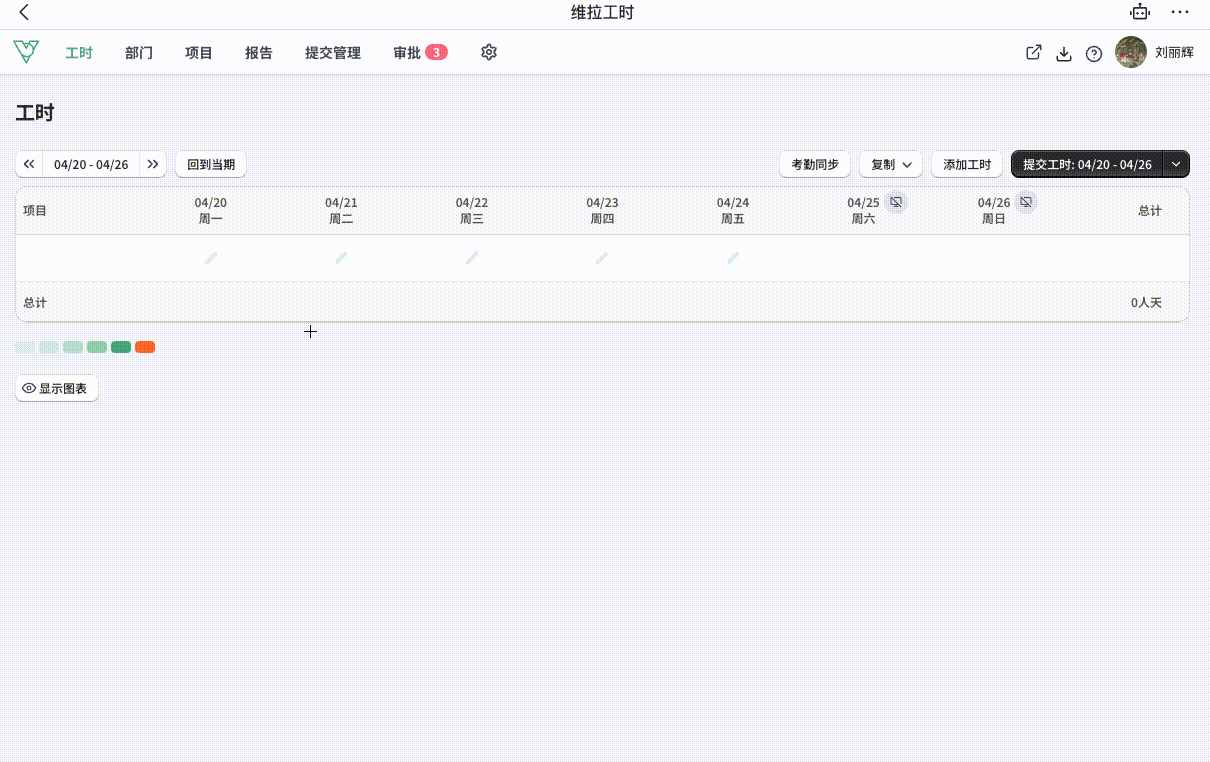
Task: Click the orange legend swatch
Action: click(145, 347)
